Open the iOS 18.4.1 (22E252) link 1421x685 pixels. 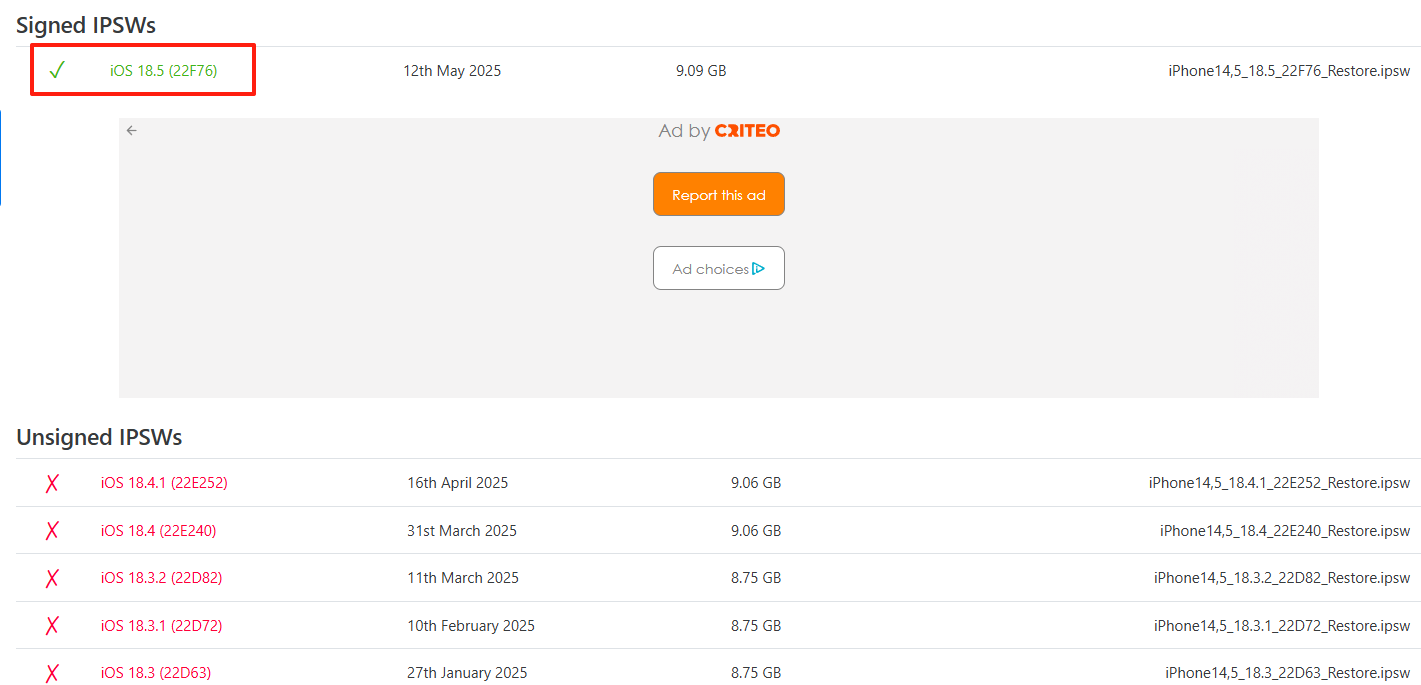click(x=164, y=483)
